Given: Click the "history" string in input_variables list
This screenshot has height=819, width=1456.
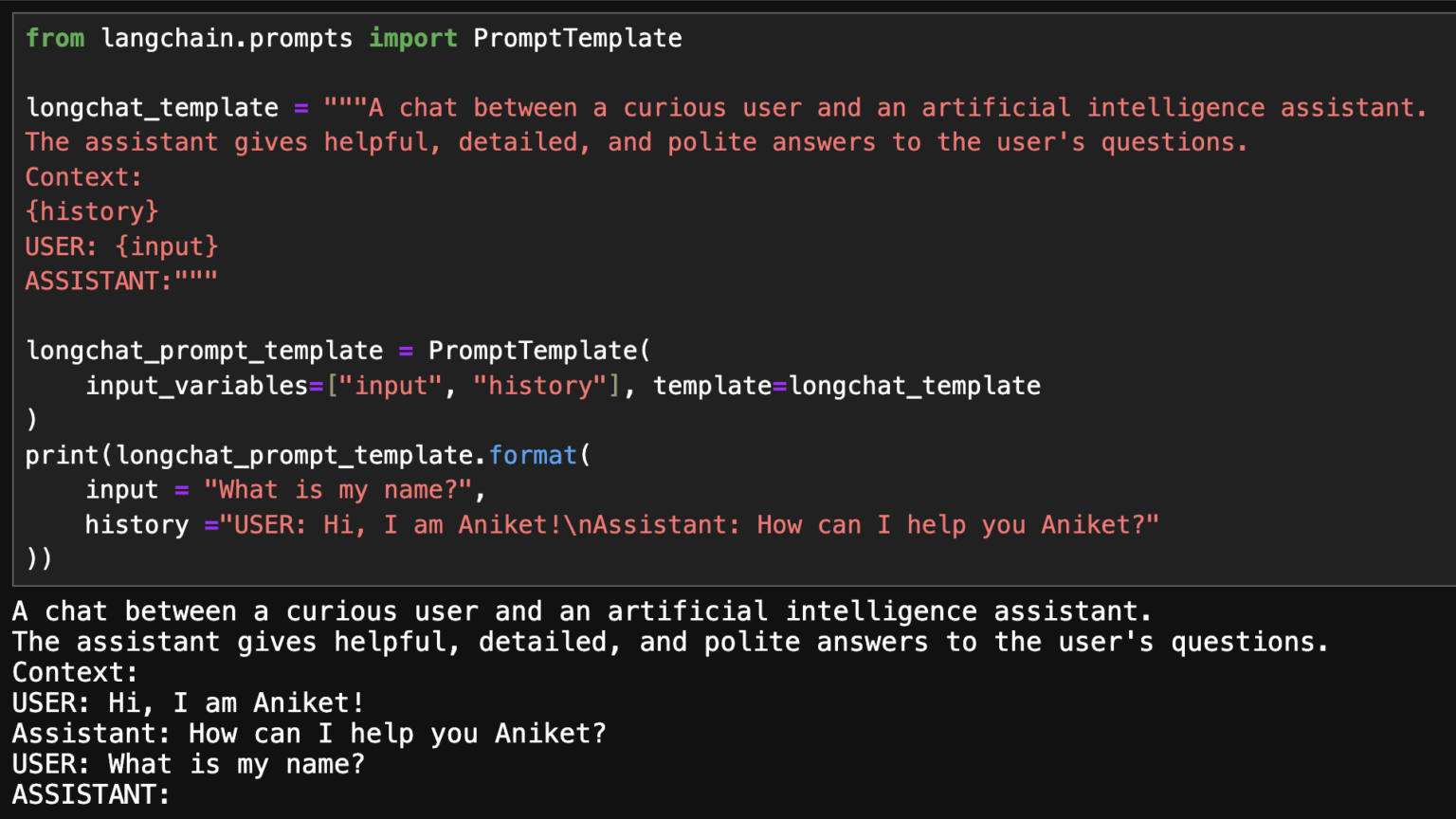Looking at the screenshot, I should [x=539, y=386].
